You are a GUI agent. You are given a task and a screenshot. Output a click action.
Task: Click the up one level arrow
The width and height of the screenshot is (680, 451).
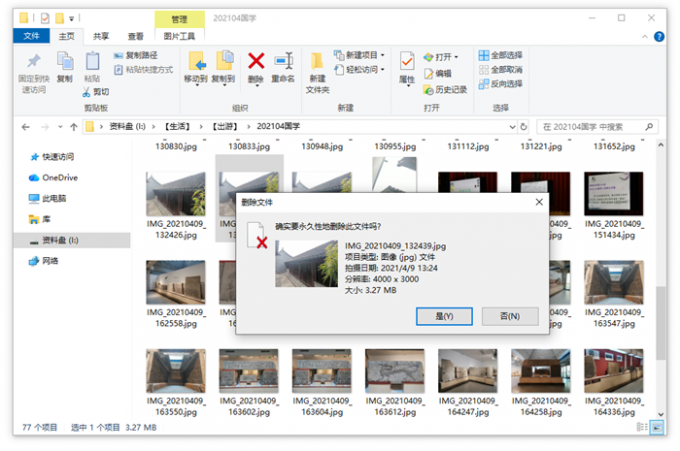pos(74,127)
